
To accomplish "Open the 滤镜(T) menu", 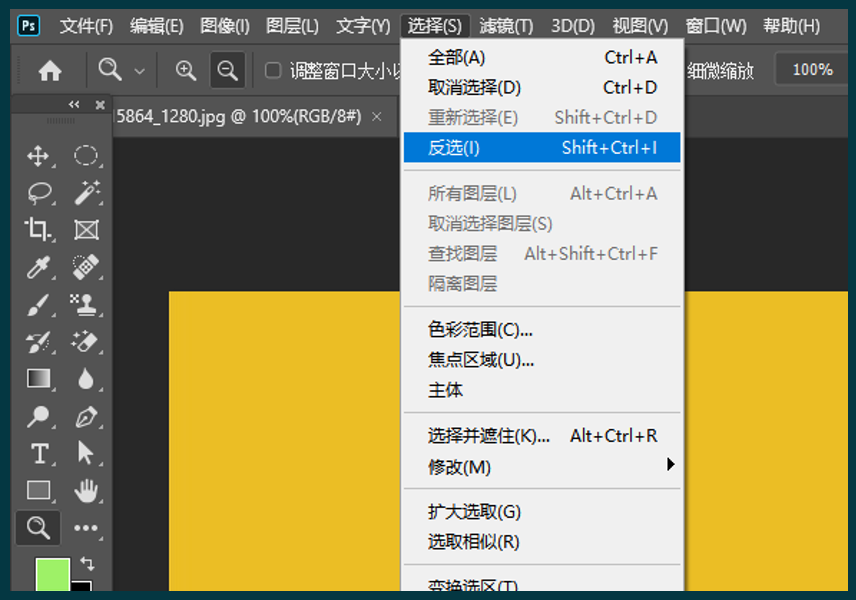I will coord(506,26).
